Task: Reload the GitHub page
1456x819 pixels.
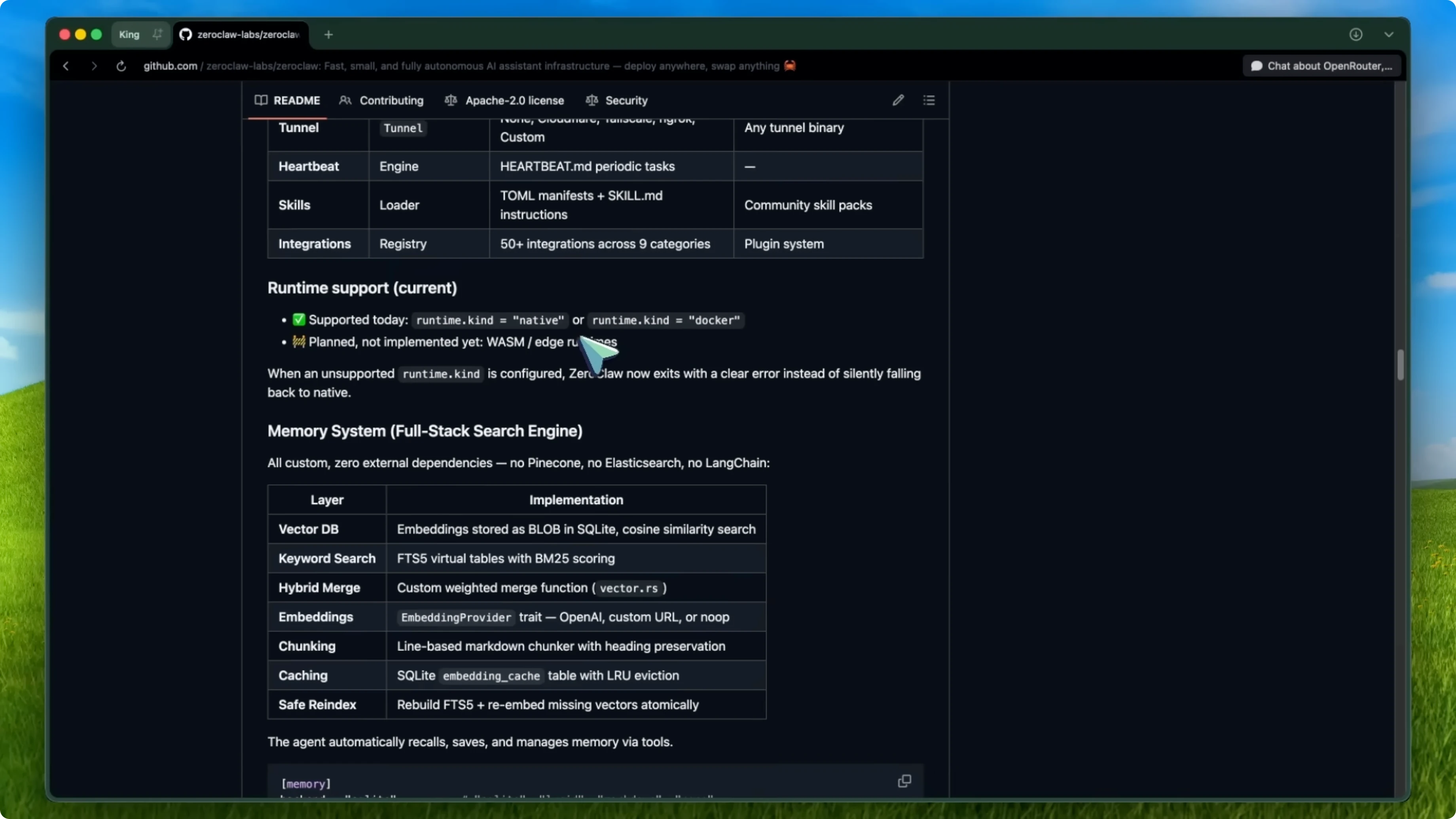Action: [x=121, y=66]
